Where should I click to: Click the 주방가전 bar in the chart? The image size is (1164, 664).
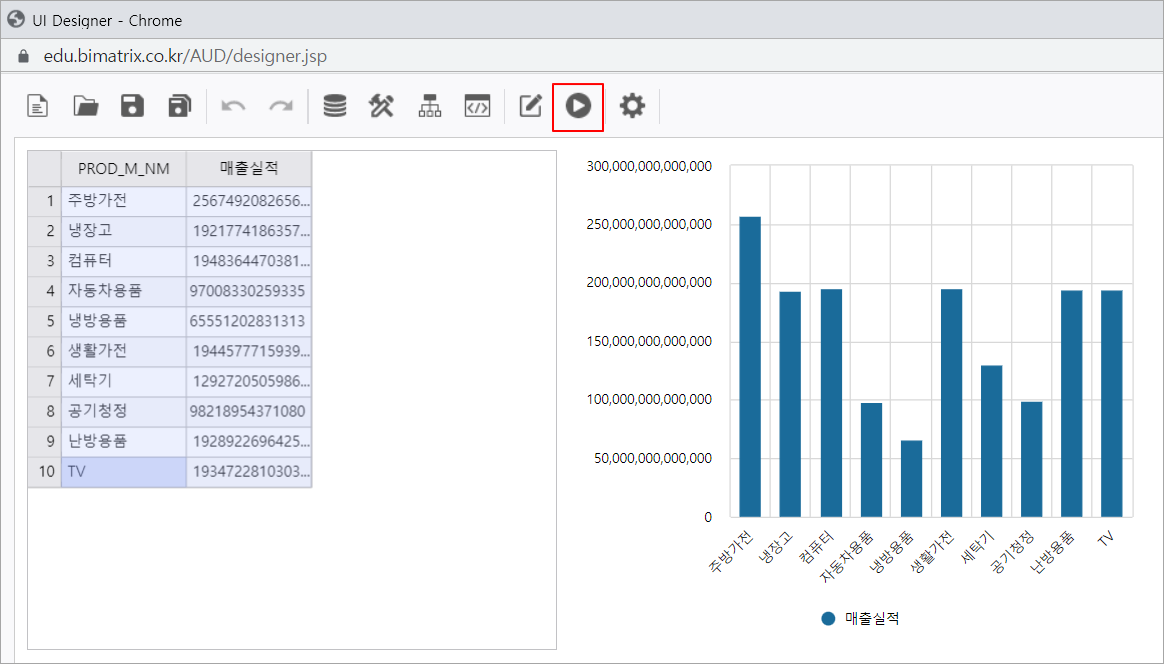750,366
